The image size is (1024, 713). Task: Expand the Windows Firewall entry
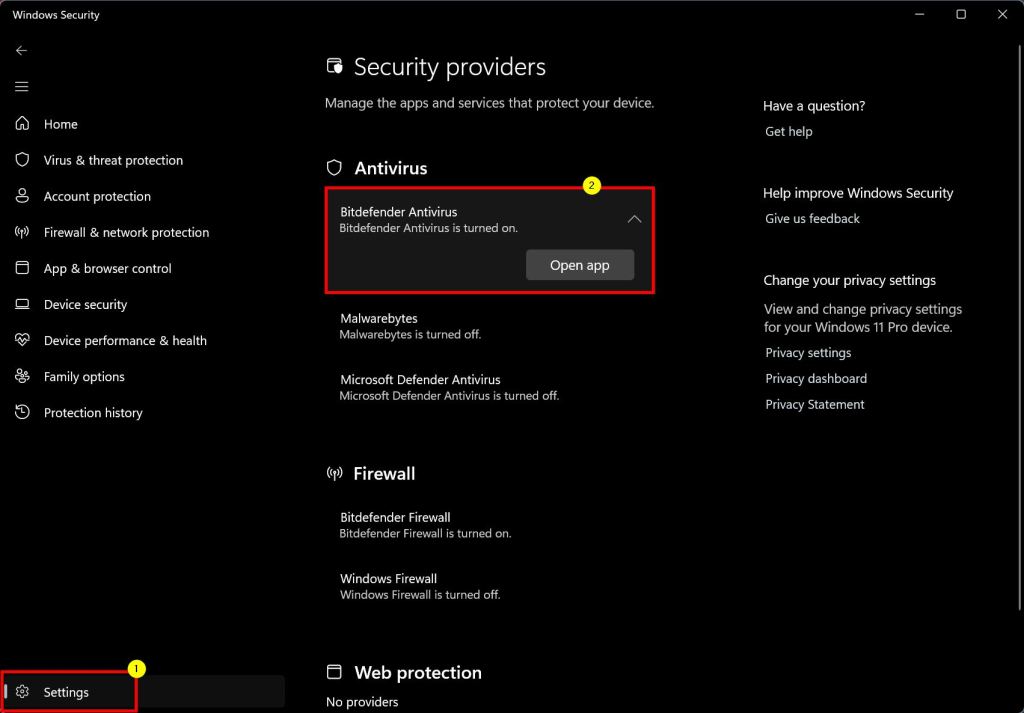click(490, 586)
